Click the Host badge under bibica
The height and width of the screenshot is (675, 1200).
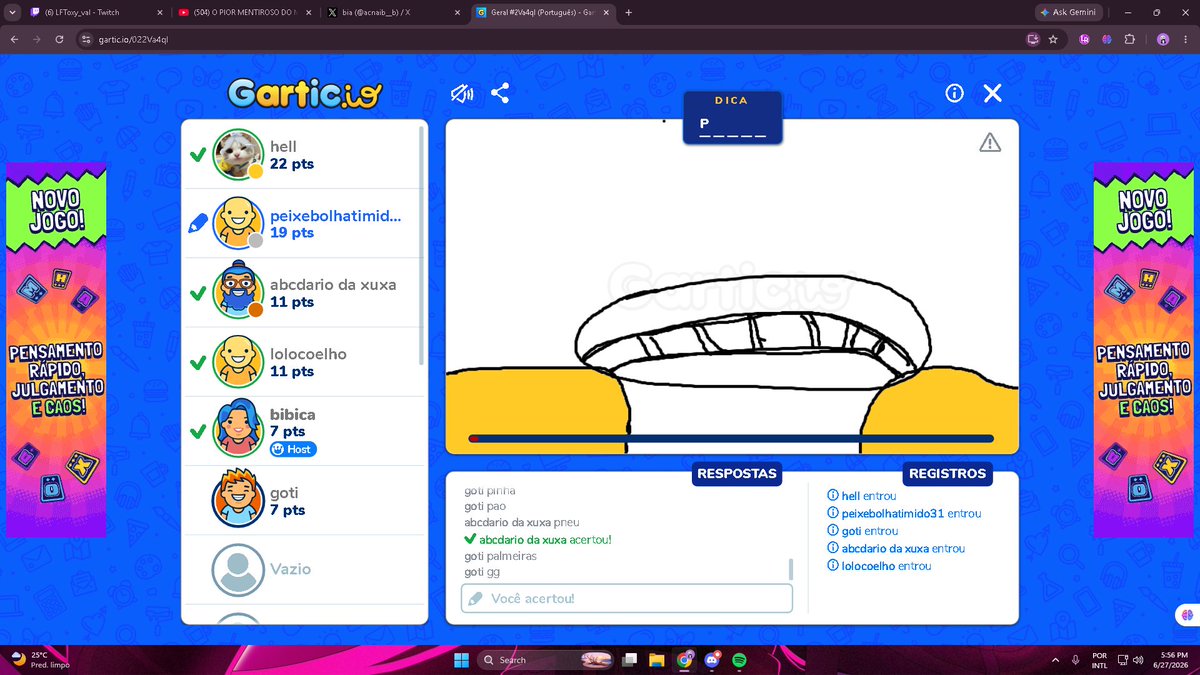tap(293, 449)
